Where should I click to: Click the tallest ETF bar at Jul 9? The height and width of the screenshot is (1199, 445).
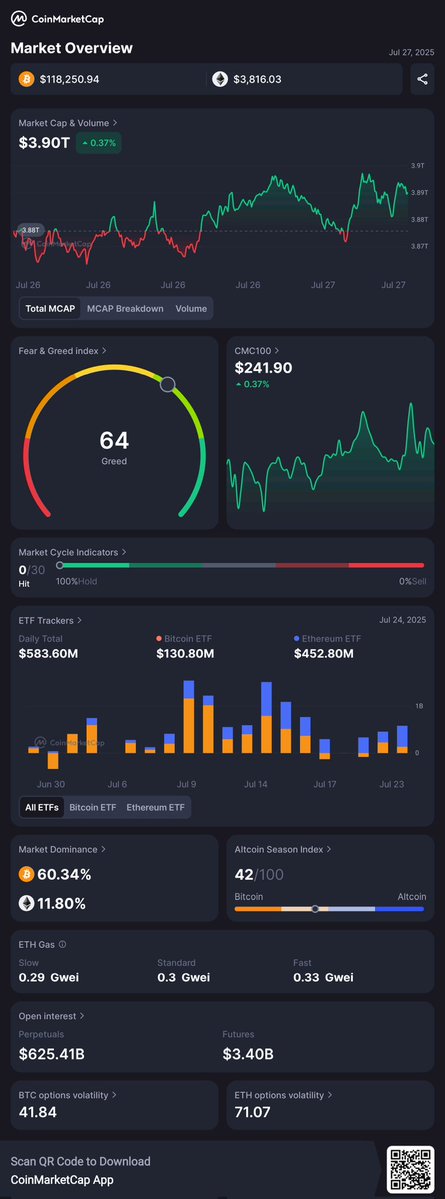(x=189, y=716)
